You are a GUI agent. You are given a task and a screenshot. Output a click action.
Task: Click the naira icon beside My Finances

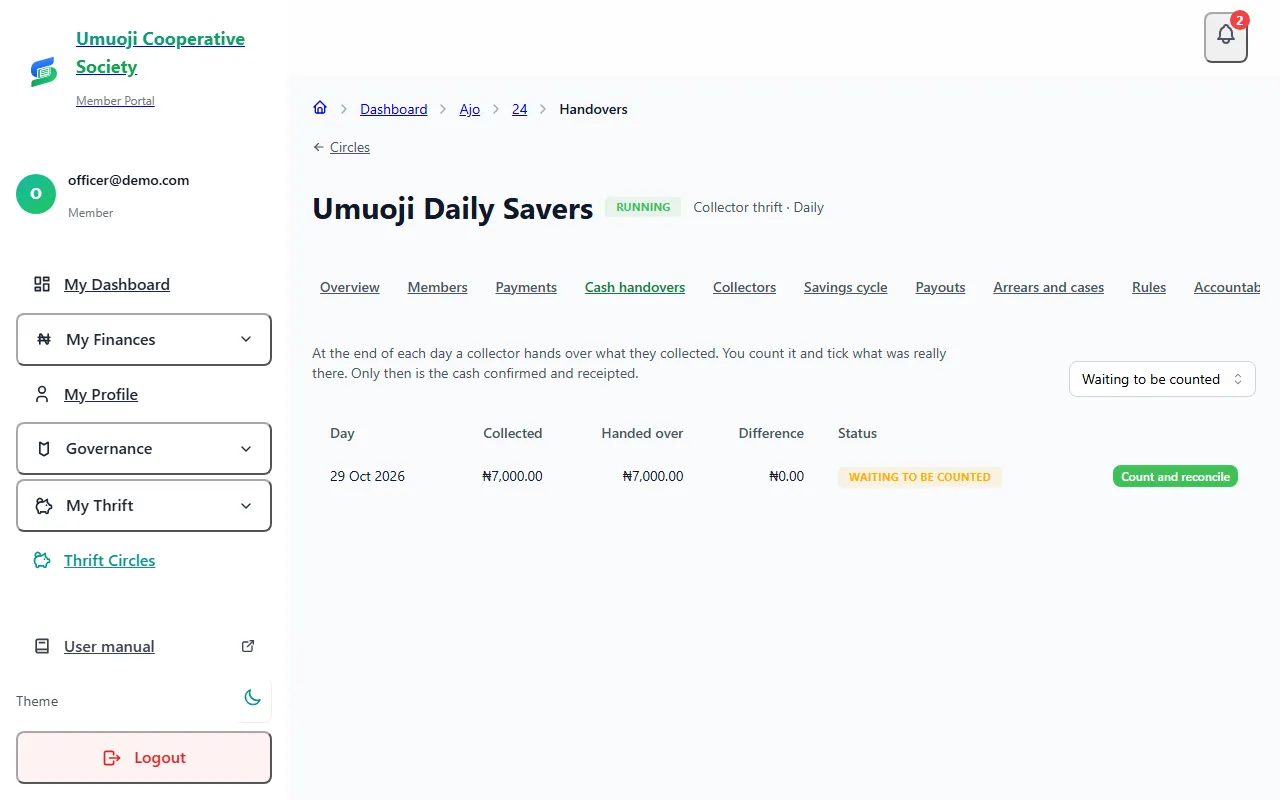[x=44, y=339]
